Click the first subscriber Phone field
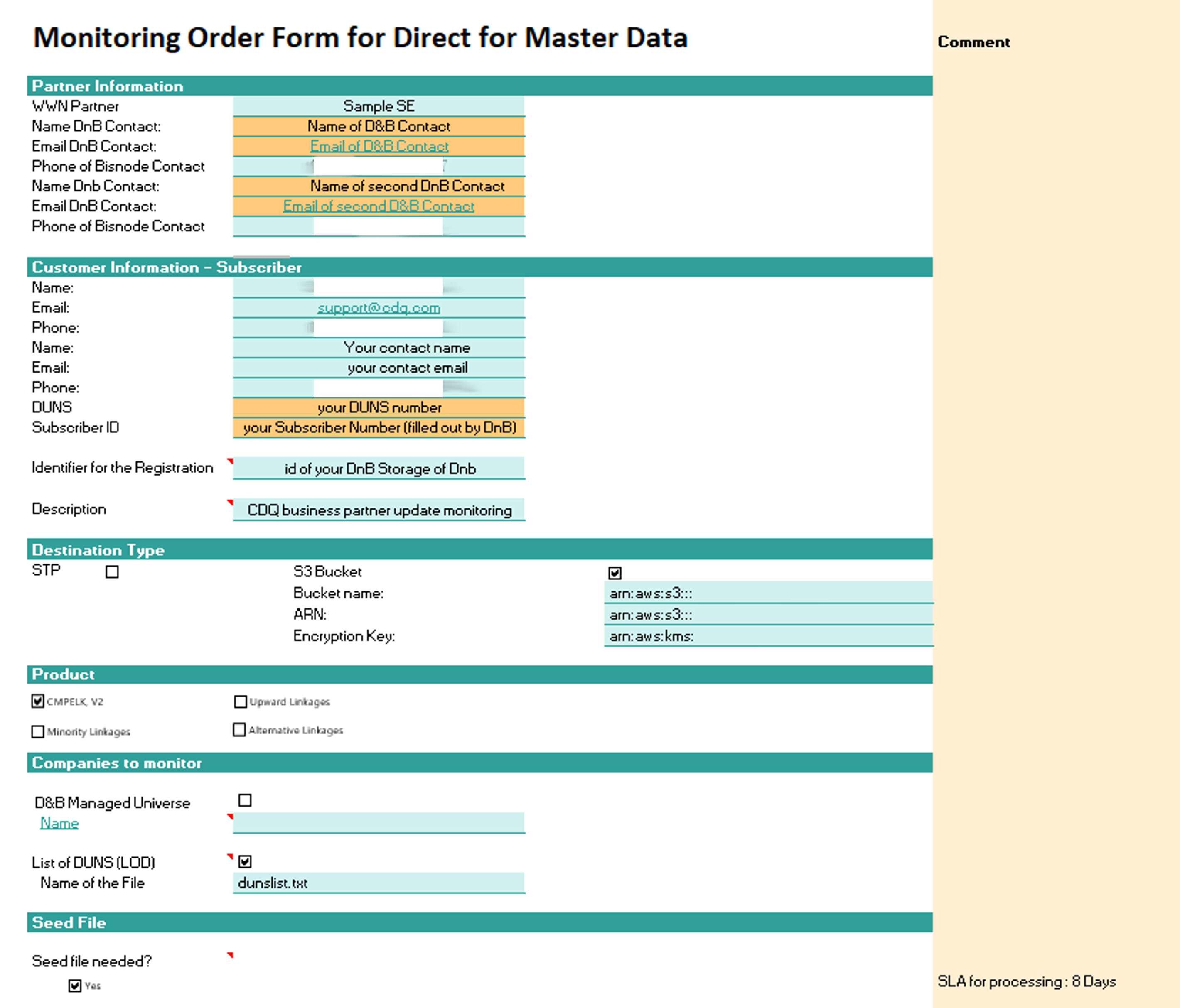The width and height of the screenshot is (1180, 1008). (379, 327)
